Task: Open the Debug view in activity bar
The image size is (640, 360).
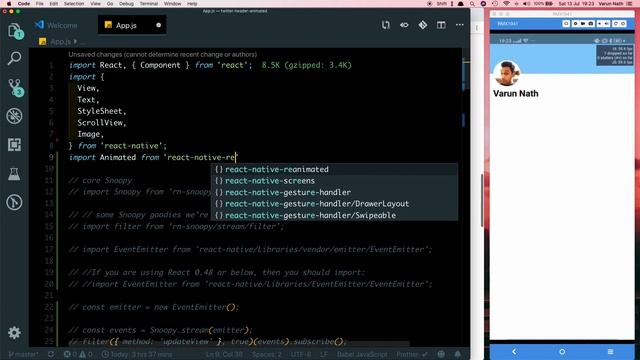Action: 14,116
